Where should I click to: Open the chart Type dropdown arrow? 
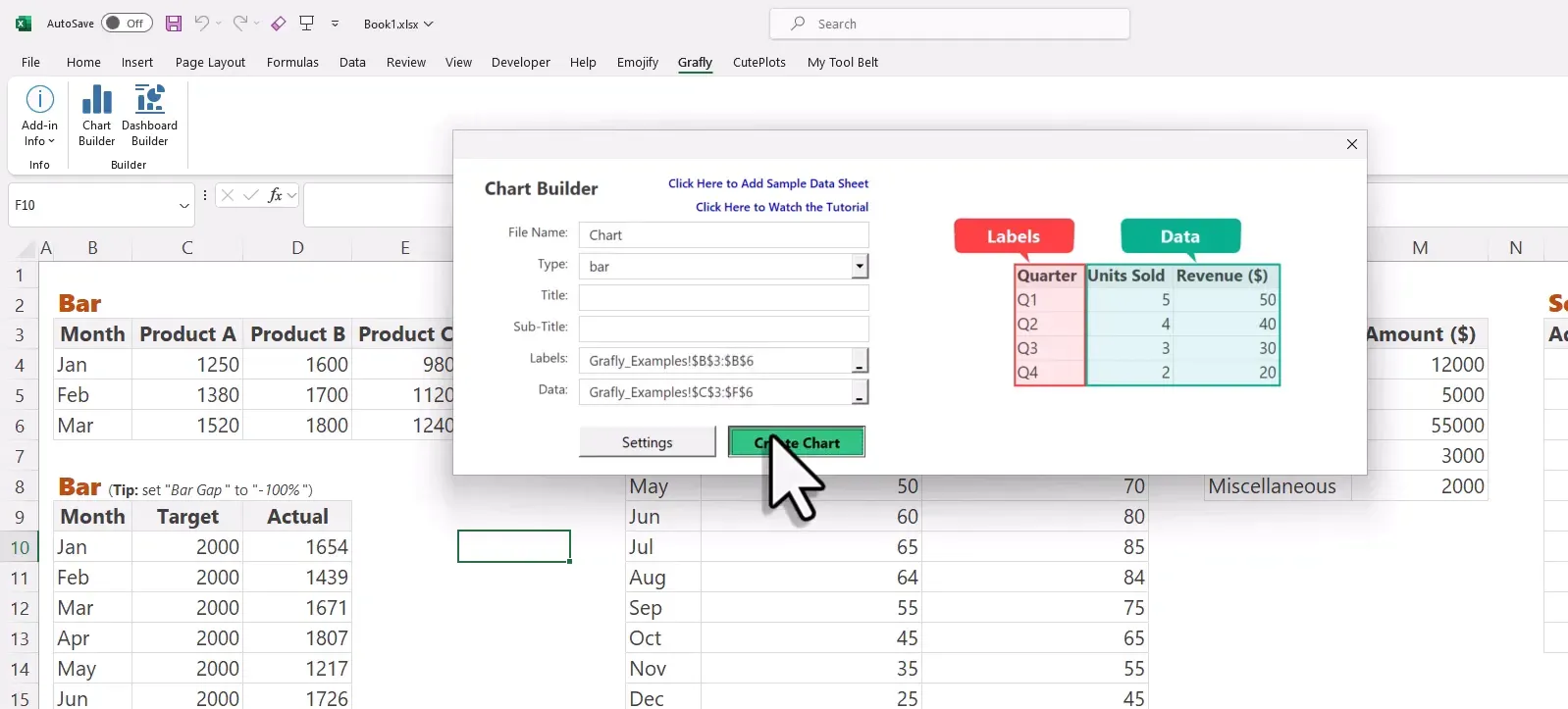860,266
